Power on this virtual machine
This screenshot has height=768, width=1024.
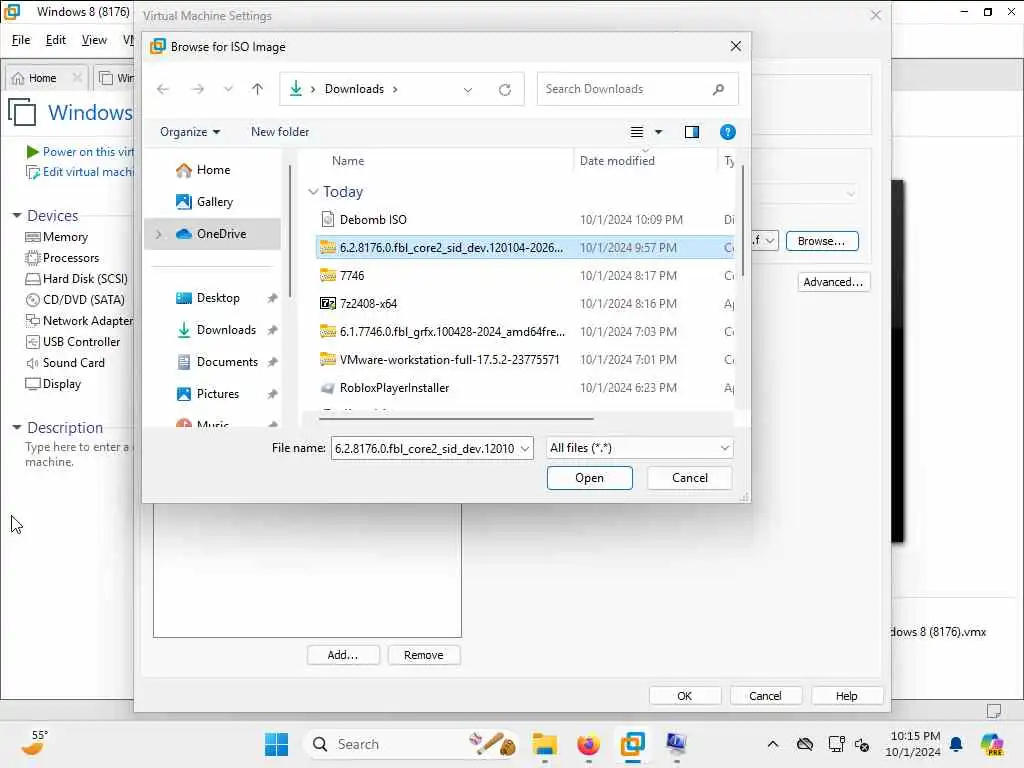pyautogui.click(x=80, y=152)
